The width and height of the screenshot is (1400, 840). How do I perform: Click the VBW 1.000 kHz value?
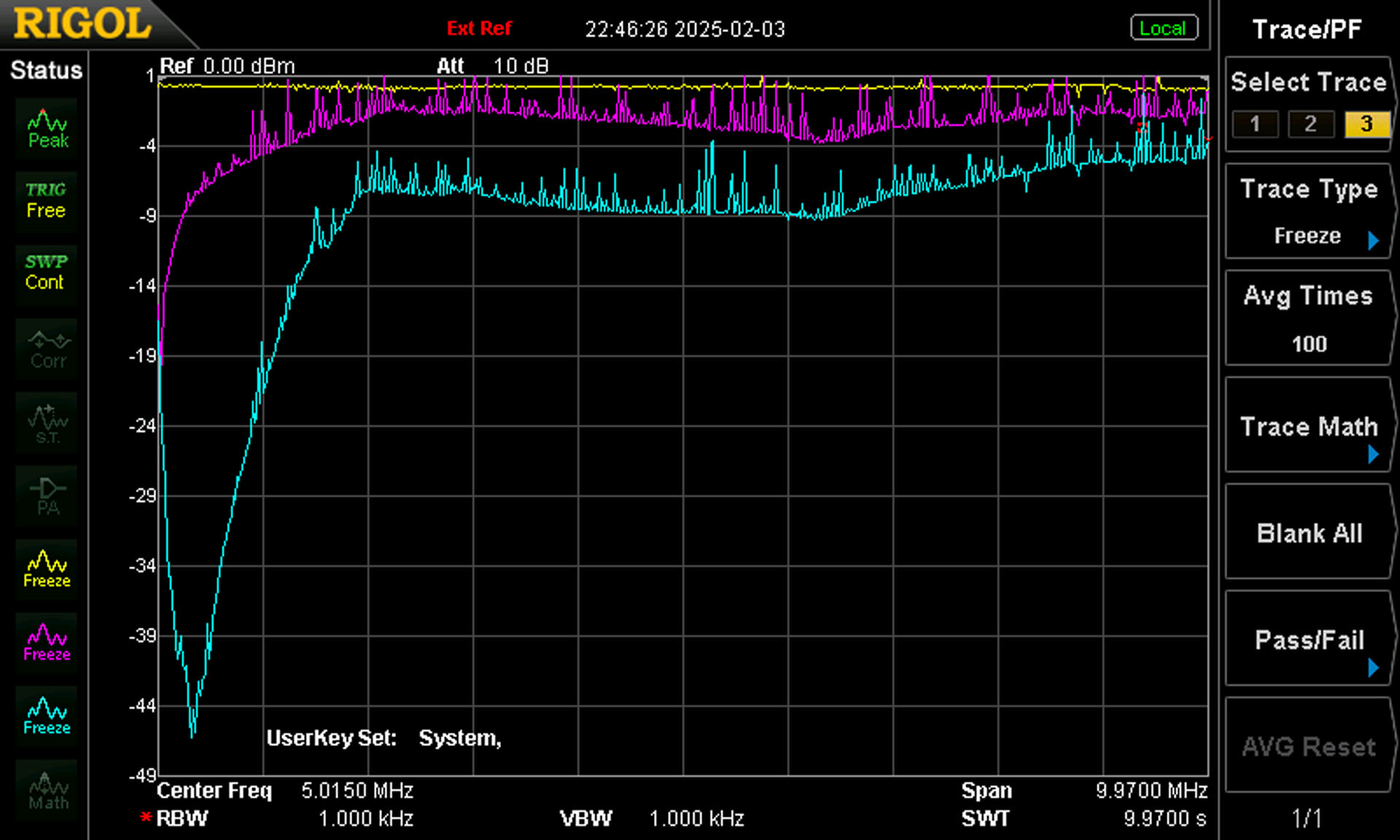pos(696,819)
